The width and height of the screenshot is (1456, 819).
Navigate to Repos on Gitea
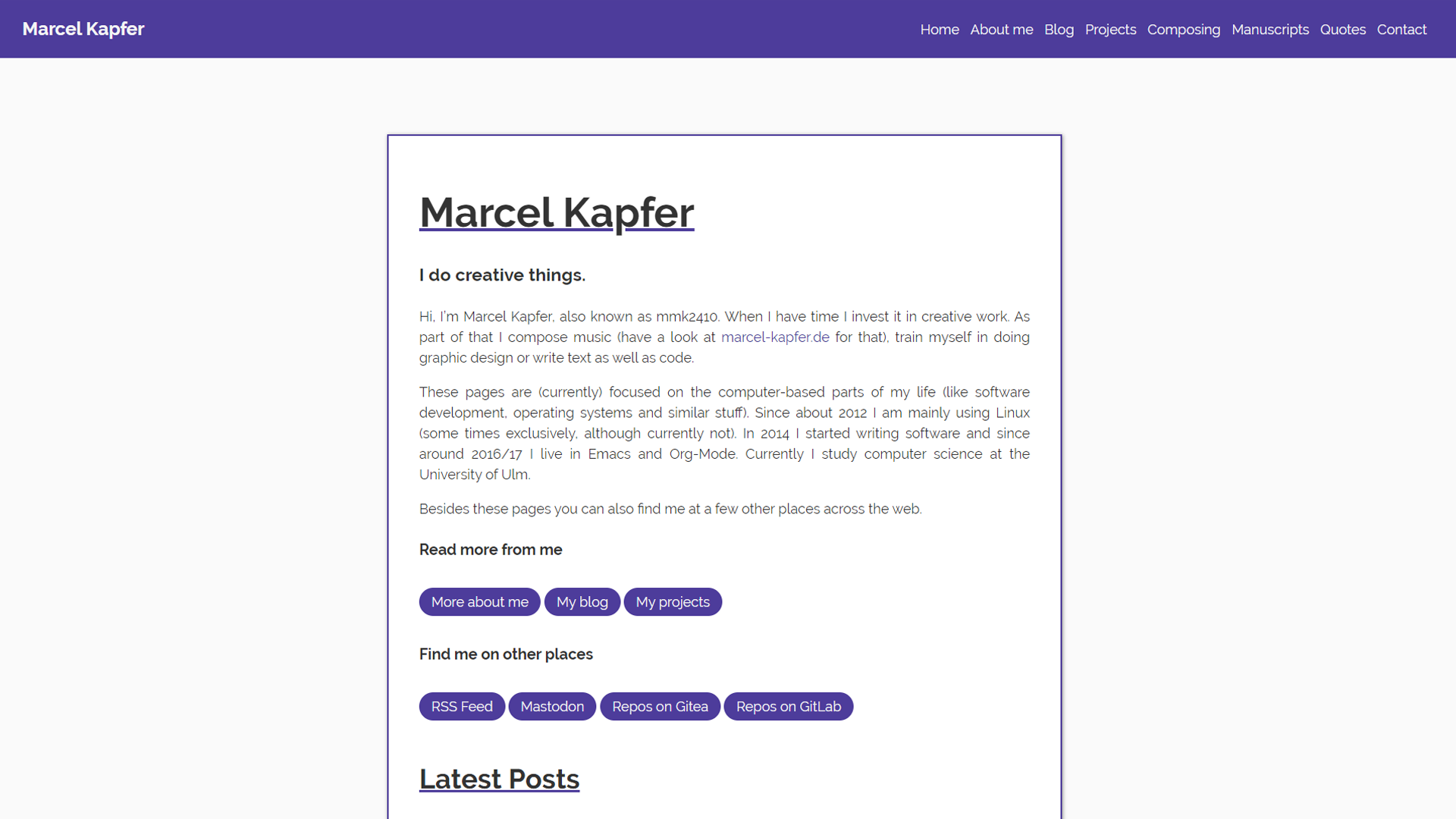click(660, 706)
